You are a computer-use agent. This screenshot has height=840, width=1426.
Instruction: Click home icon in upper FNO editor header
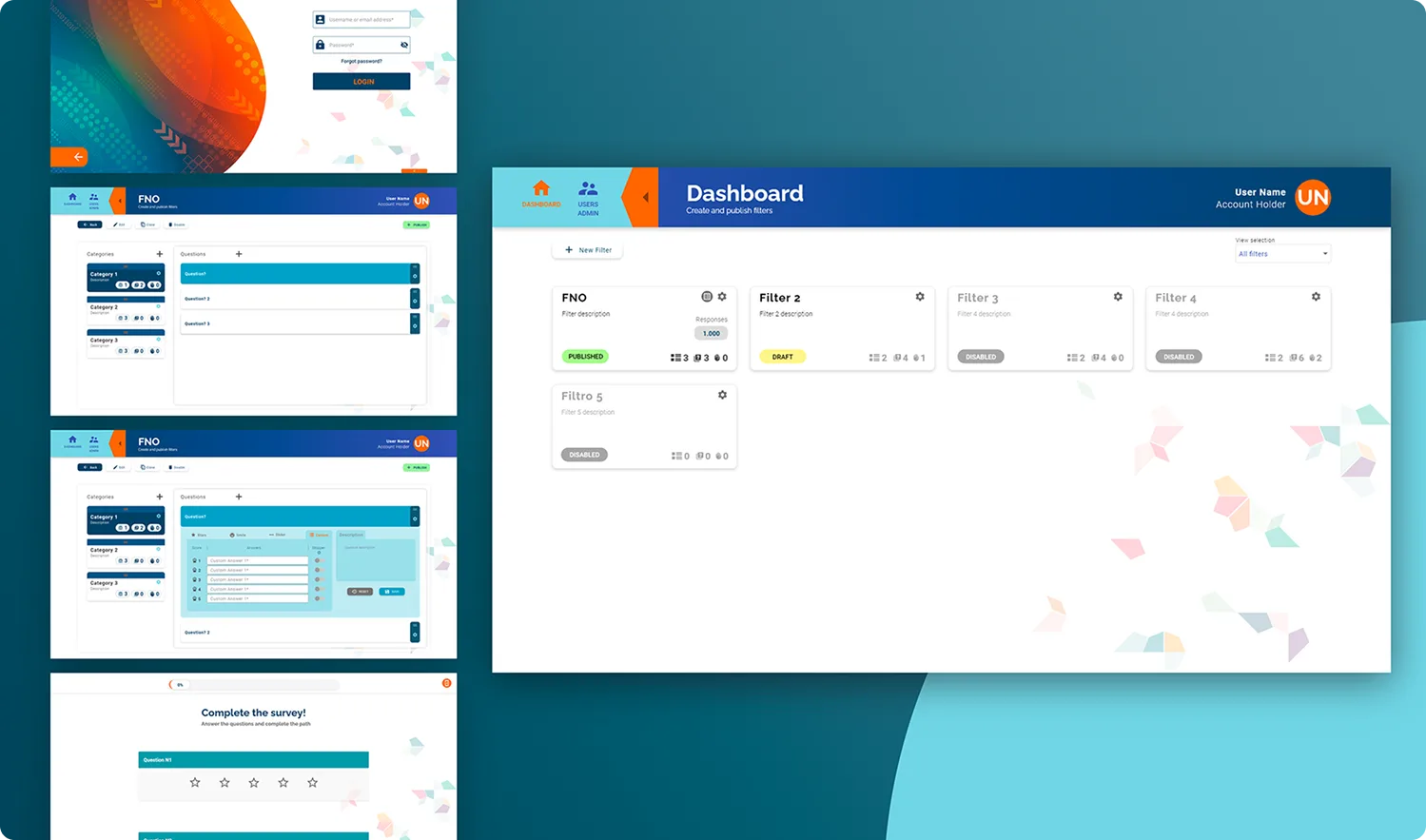coord(72,198)
